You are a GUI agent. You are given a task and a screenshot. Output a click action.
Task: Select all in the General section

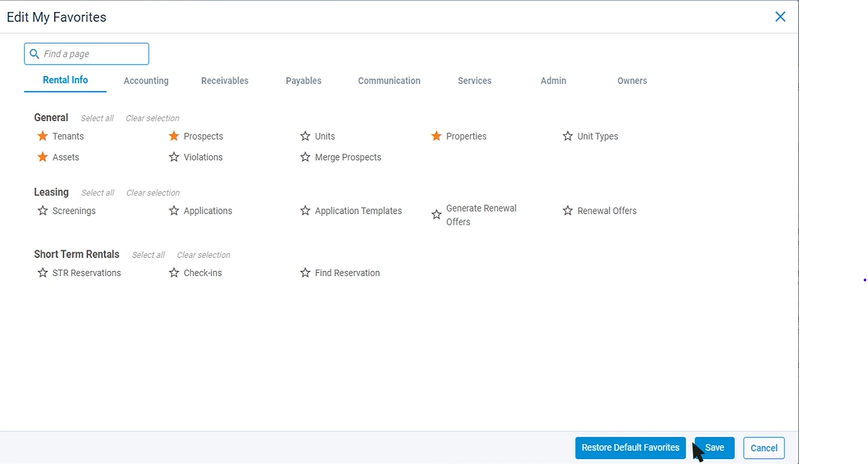pyautogui.click(x=97, y=118)
